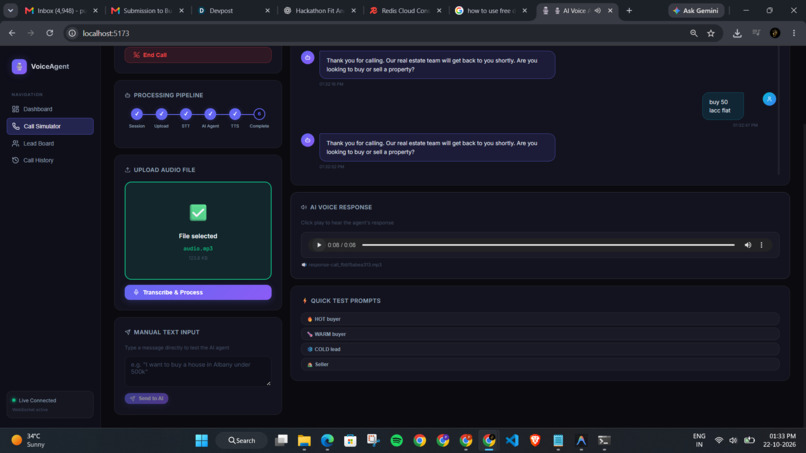Click the Complete pipeline step circle
Image resolution: width=806 pixels, height=453 pixels.
pyautogui.click(x=259, y=114)
